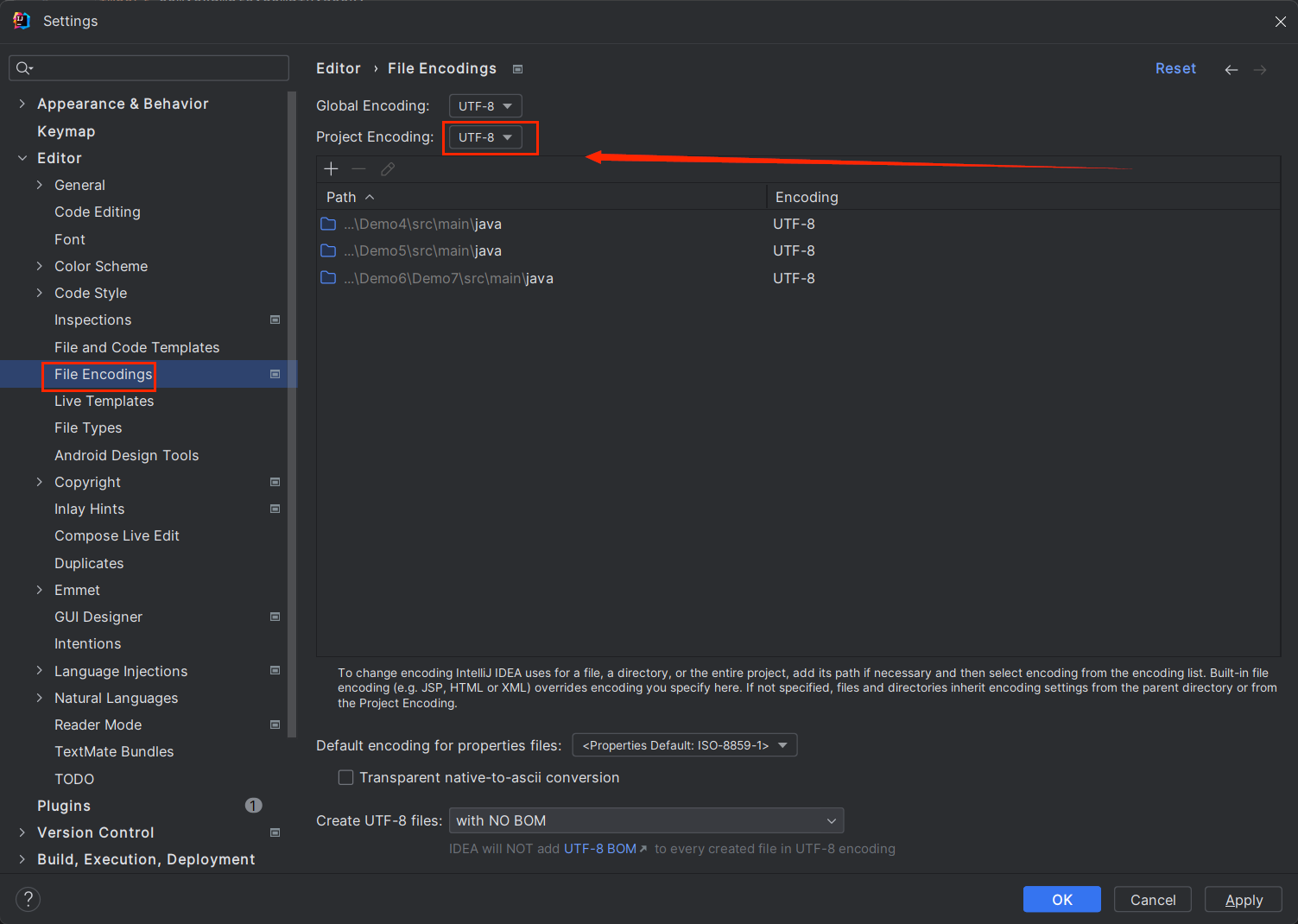This screenshot has height=924, width=1298.
Task: Click the remove path minus icon
Action: (359, 169)
